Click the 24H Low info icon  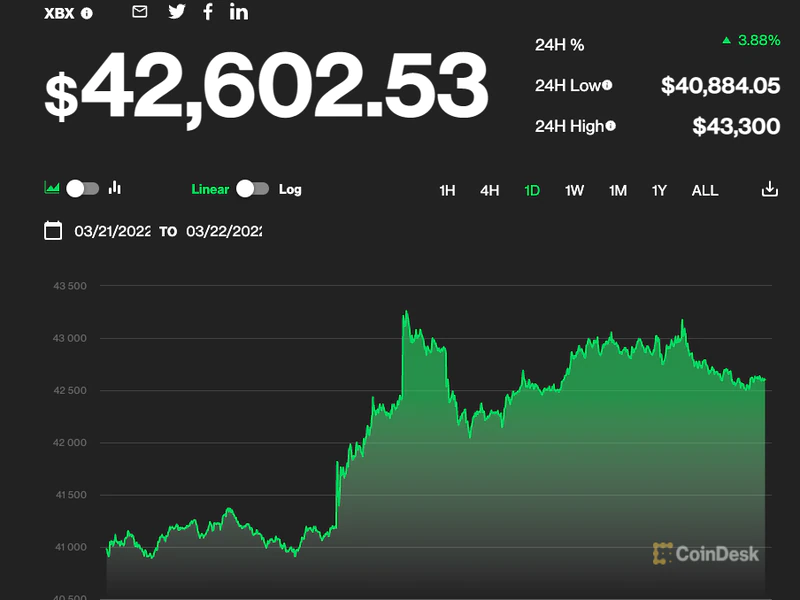607,86
